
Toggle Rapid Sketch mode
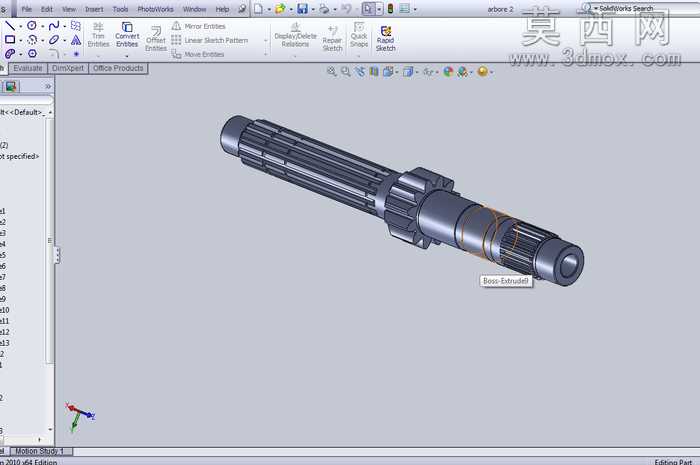386,38
